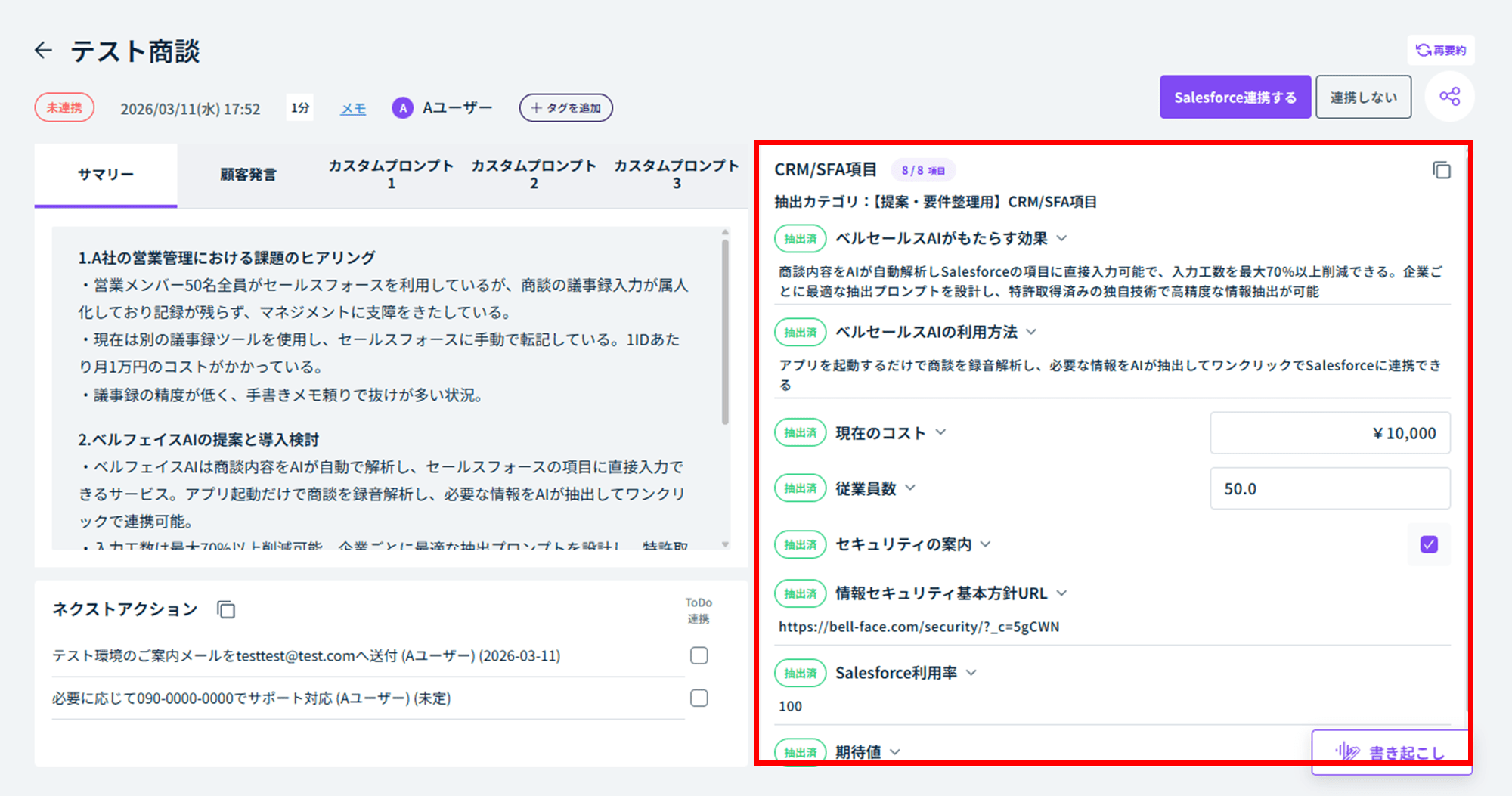Open the メモ link
The height and width of the screenshot is (796, 1512).
point(353,108)
